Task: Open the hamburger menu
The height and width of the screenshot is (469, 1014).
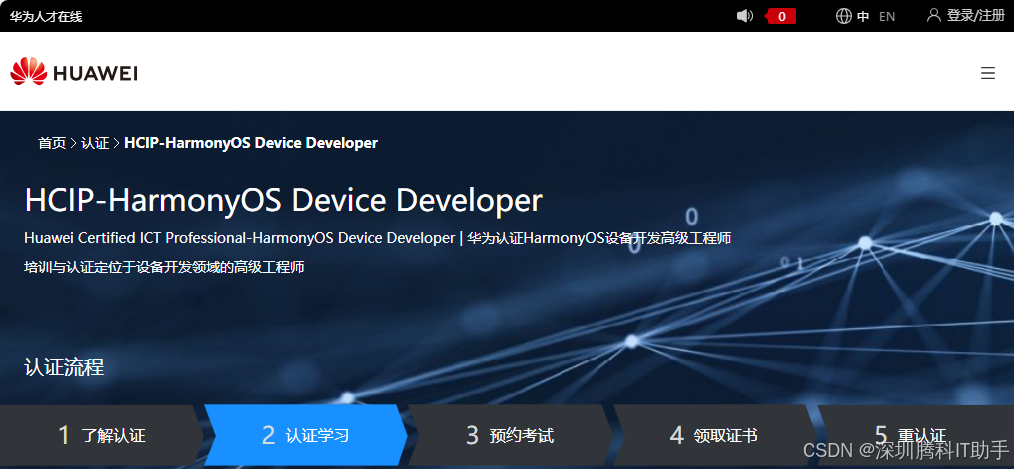Action: pyautogui.click(x=987, y=73)
